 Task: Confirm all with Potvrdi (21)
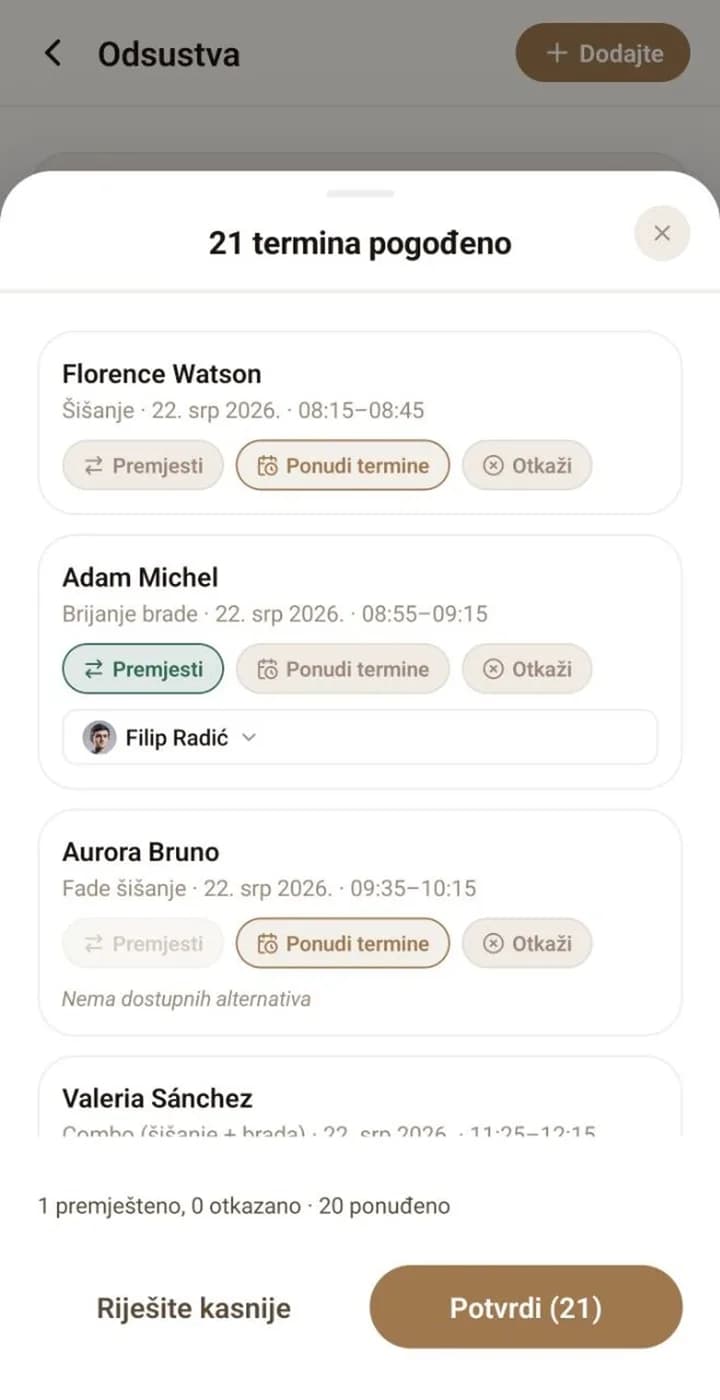(x=526, y=1308)
